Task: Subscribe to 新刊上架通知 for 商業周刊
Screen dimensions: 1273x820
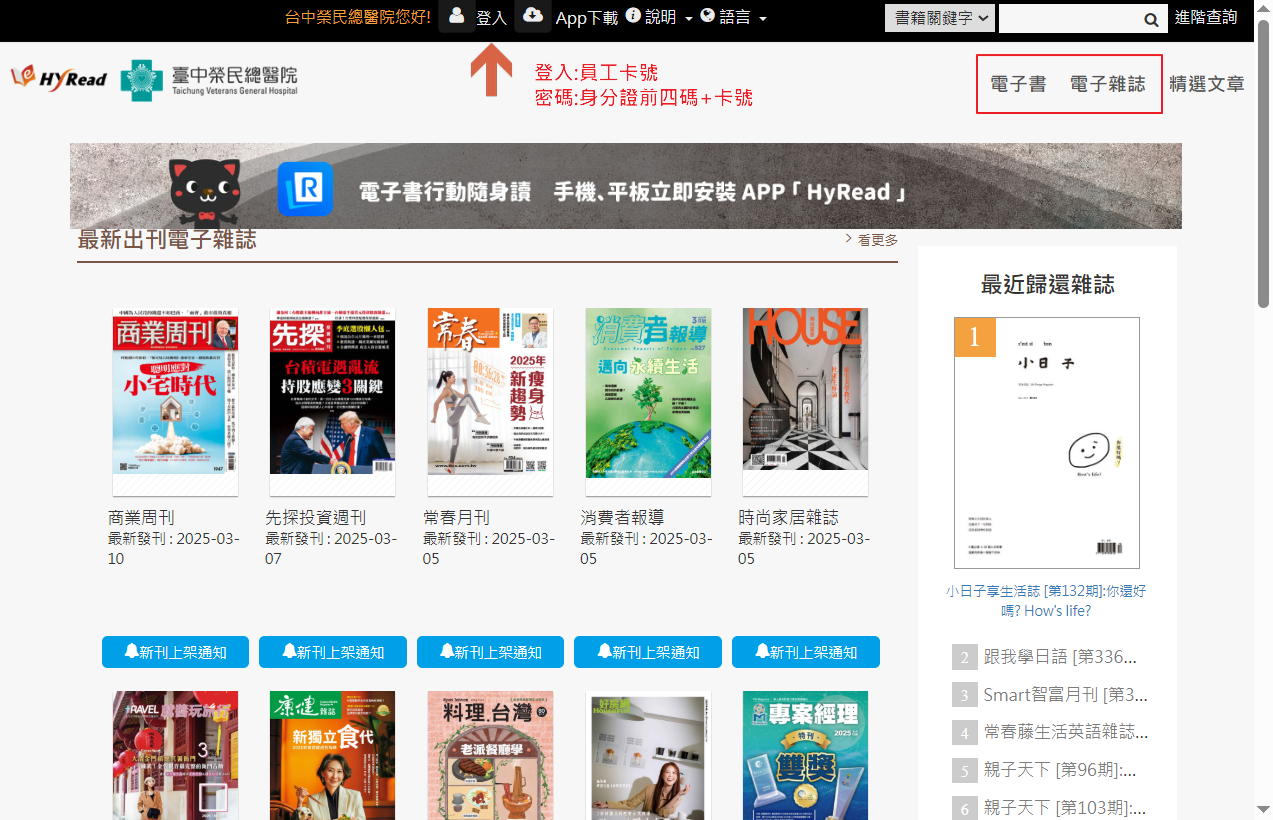Action: pos(176,652)
